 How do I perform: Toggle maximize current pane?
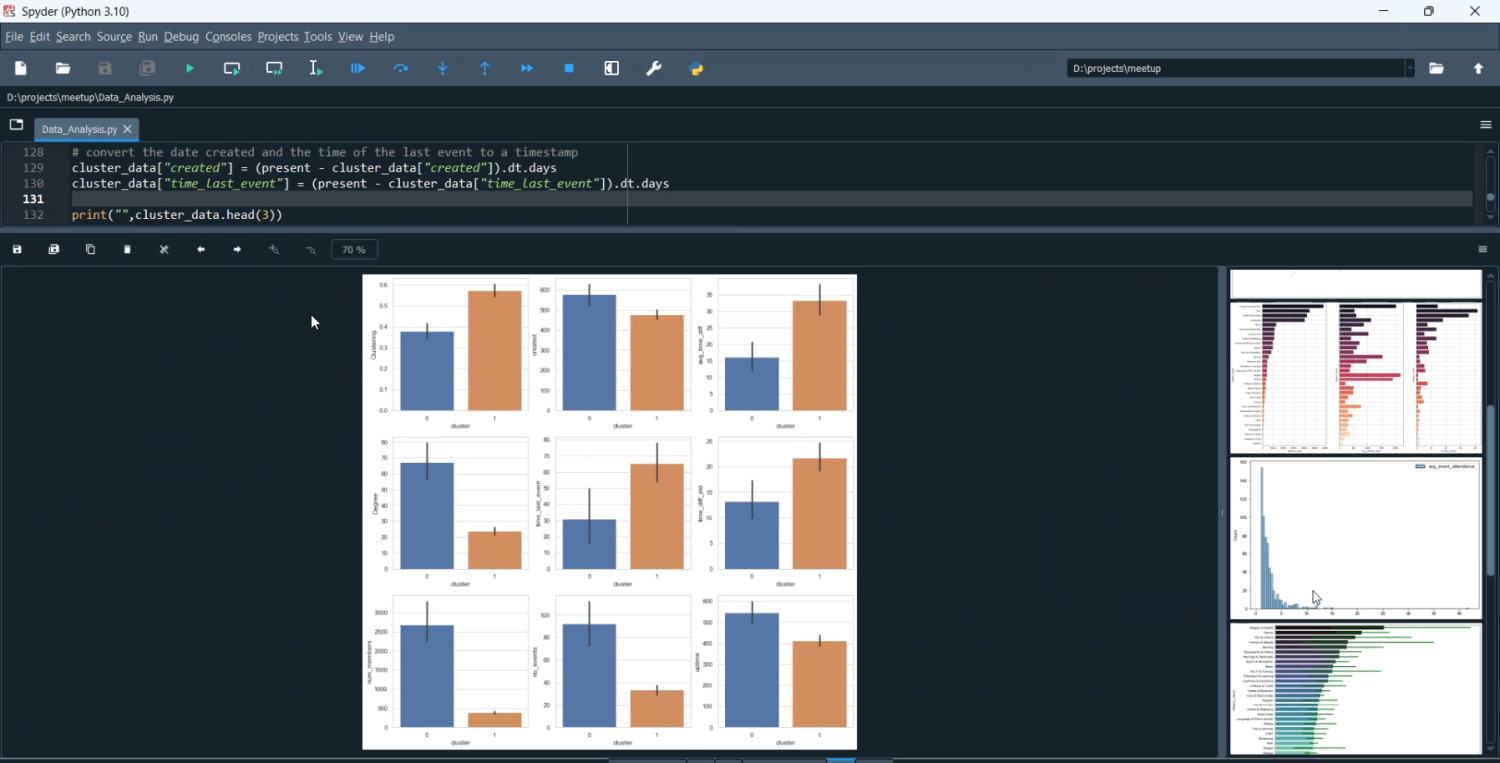pos(612,69)
